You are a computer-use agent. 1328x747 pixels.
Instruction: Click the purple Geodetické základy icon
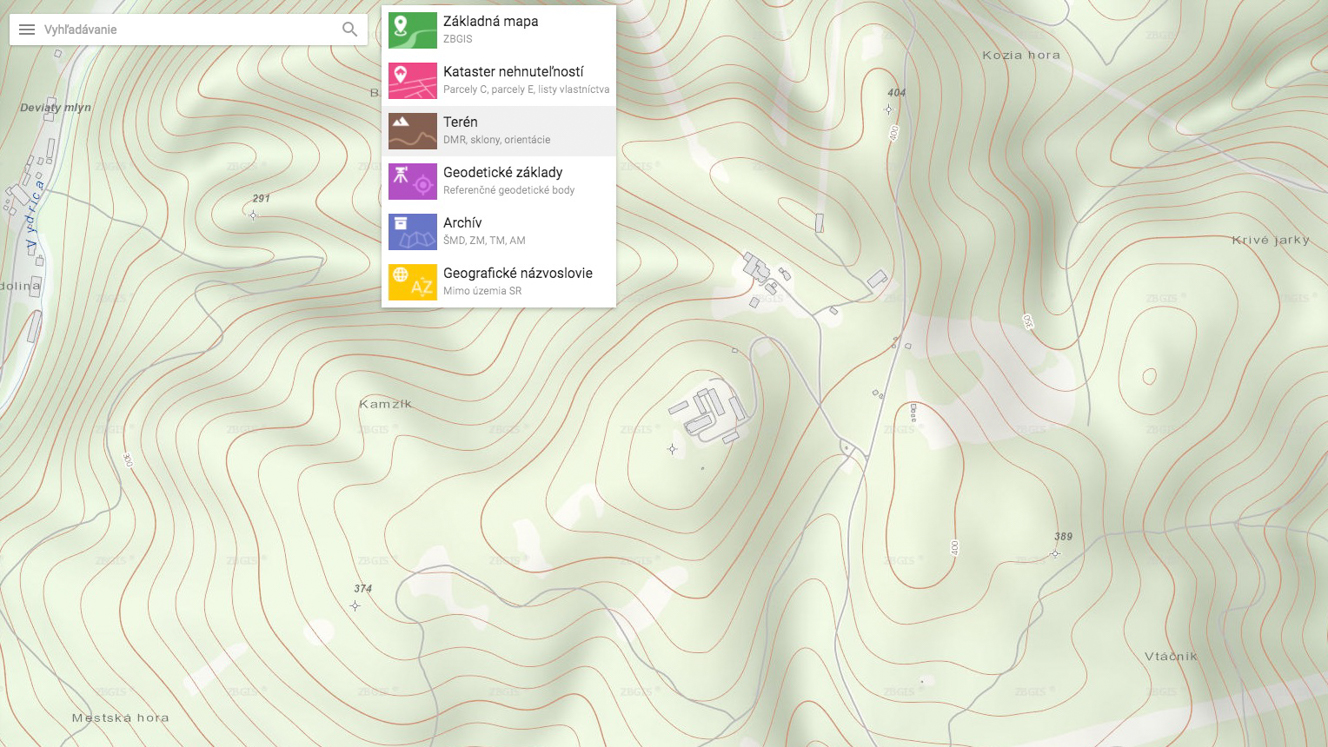pos(412,181)
